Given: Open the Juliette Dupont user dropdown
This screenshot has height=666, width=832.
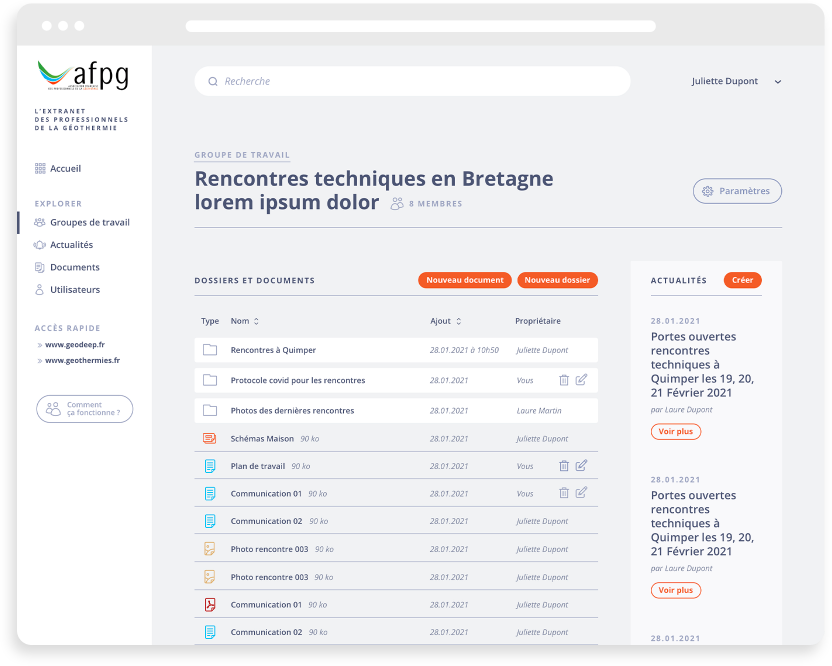Looking at the screenshot, I should (736, 81).
